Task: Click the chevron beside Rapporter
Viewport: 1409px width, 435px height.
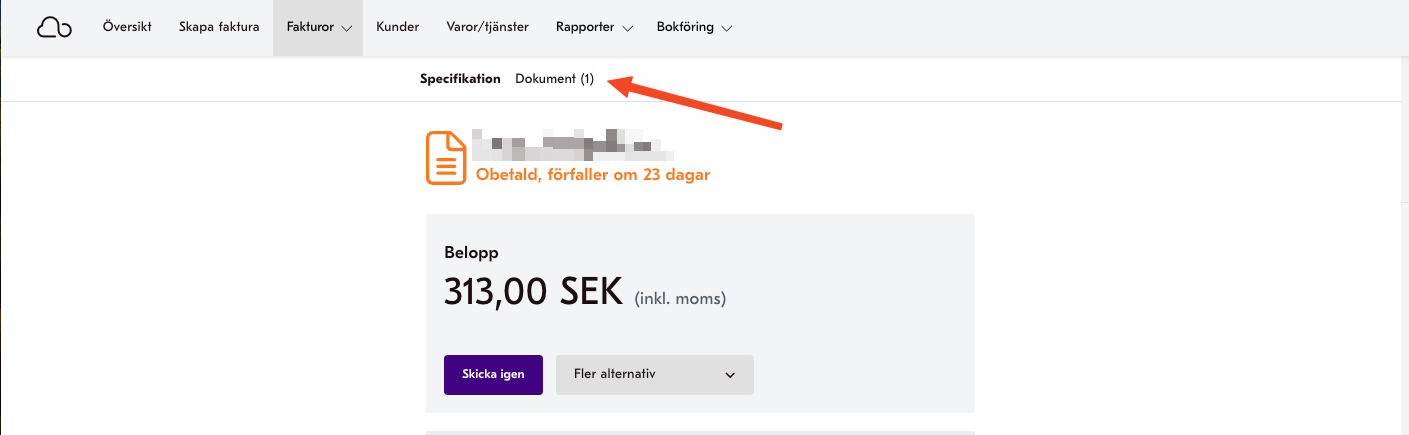Action: [627, 28]
